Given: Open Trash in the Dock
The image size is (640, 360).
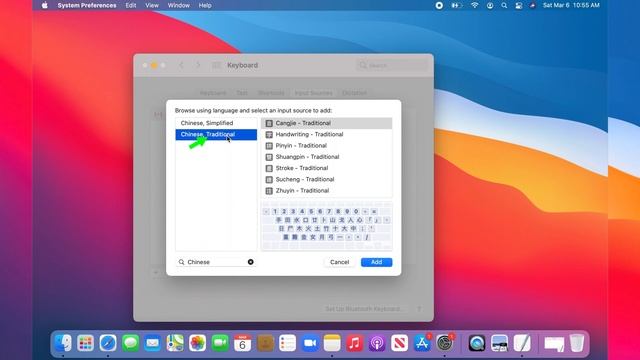Looking at the screenshot, I should click(577, 343).
